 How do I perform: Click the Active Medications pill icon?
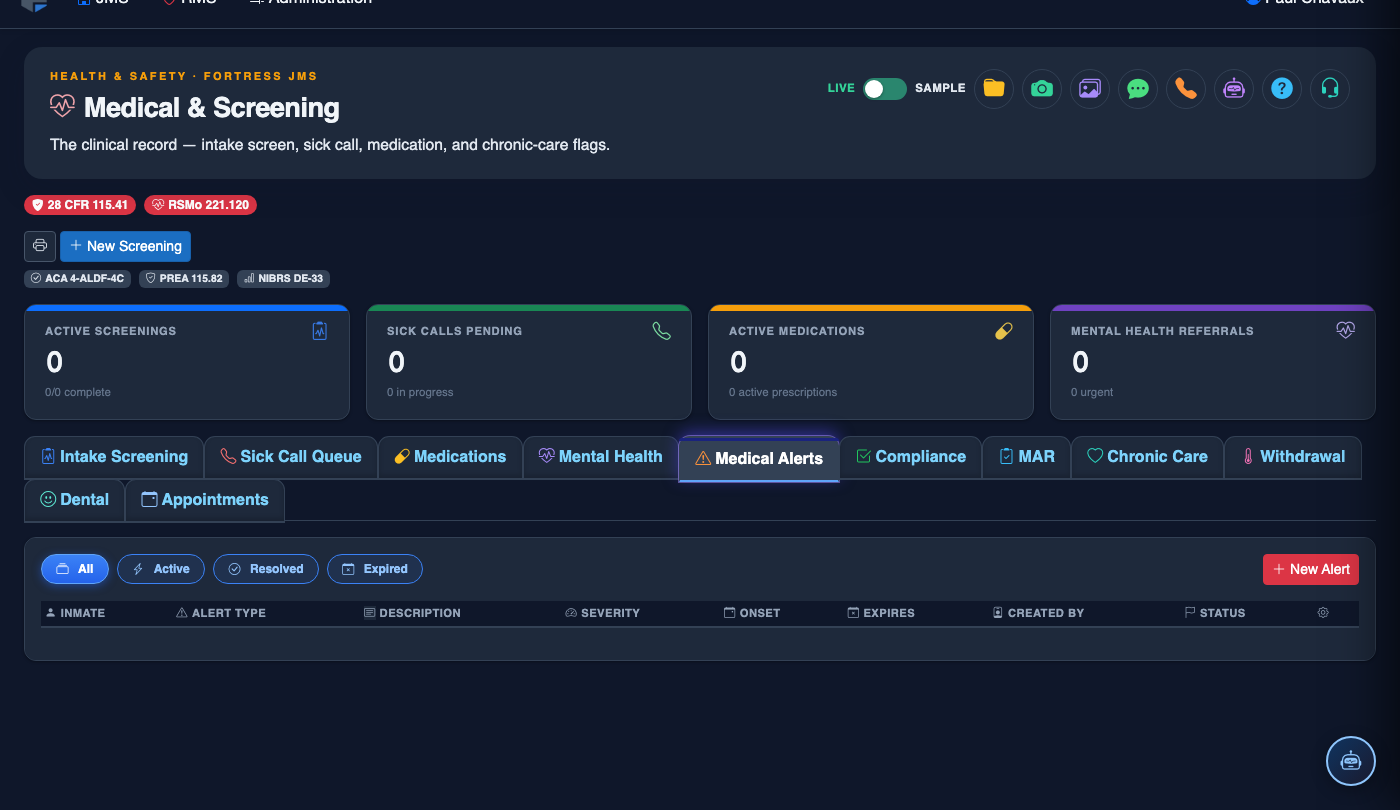click(1004, 331)
